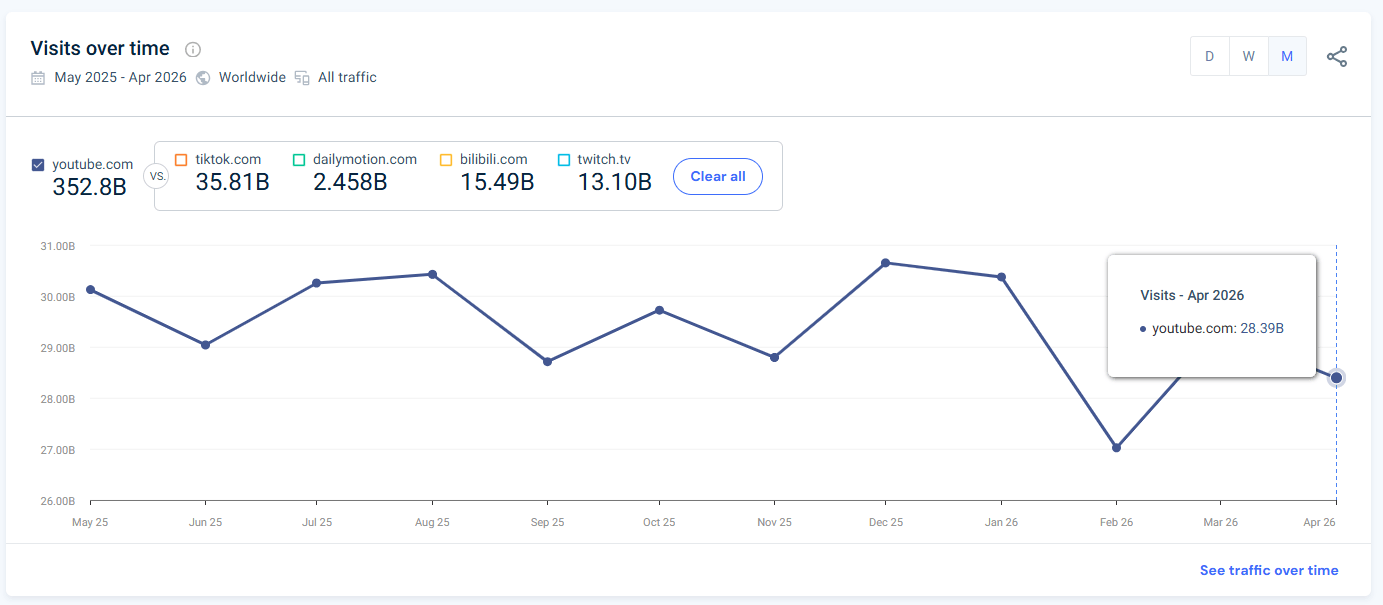Click the highlighted Apr 26 data point
Viewport: 1383px width, 605px height.
coord(1336,378)
